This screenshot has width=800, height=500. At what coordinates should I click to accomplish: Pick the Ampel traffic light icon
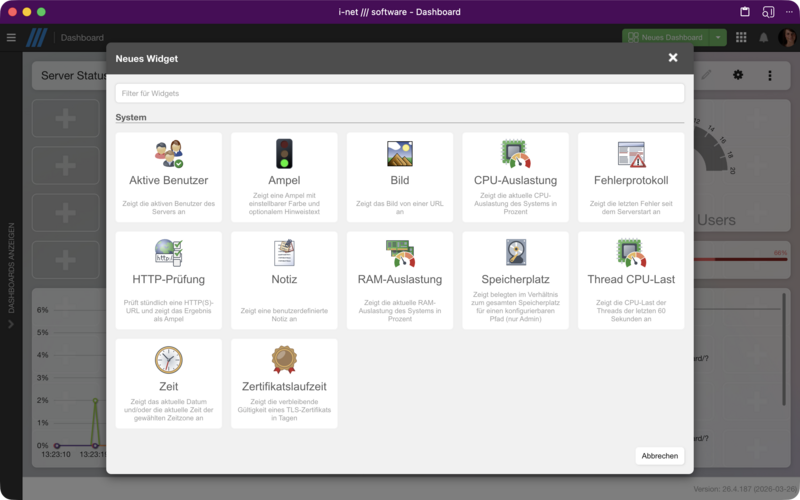click(x=284, y=154)
